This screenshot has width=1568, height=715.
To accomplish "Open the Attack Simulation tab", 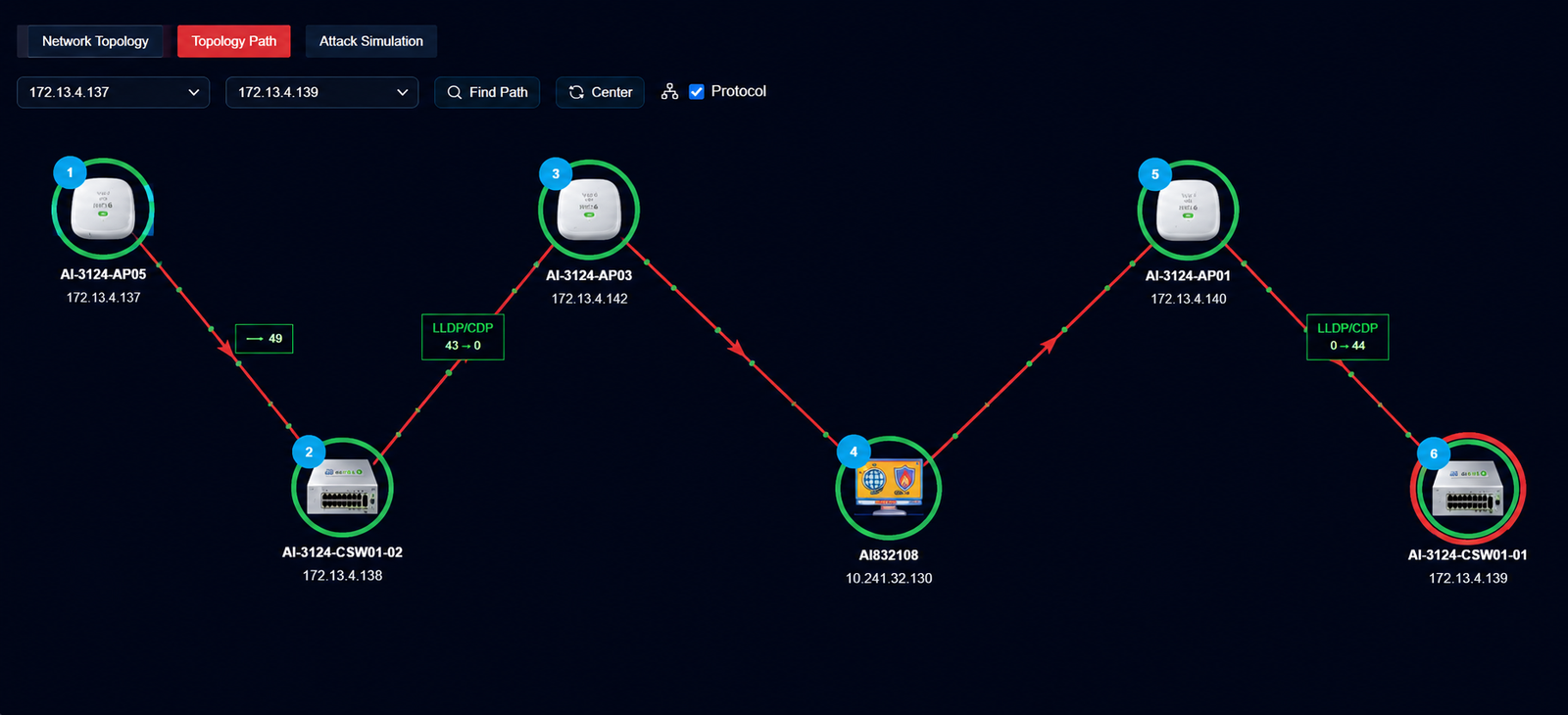I will click(x=371, y=41).
